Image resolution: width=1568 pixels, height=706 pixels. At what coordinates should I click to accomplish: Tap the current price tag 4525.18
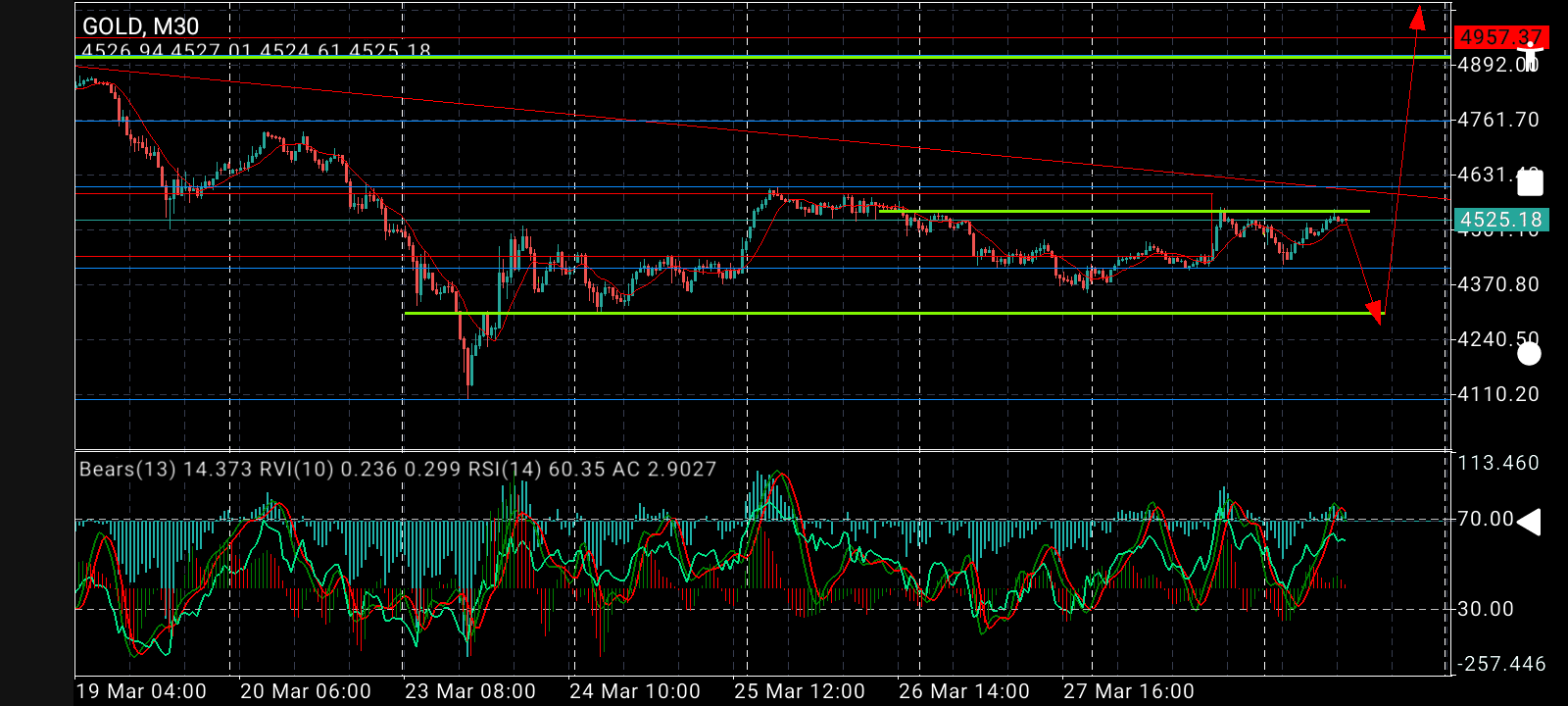click(x=1501, y=220)
